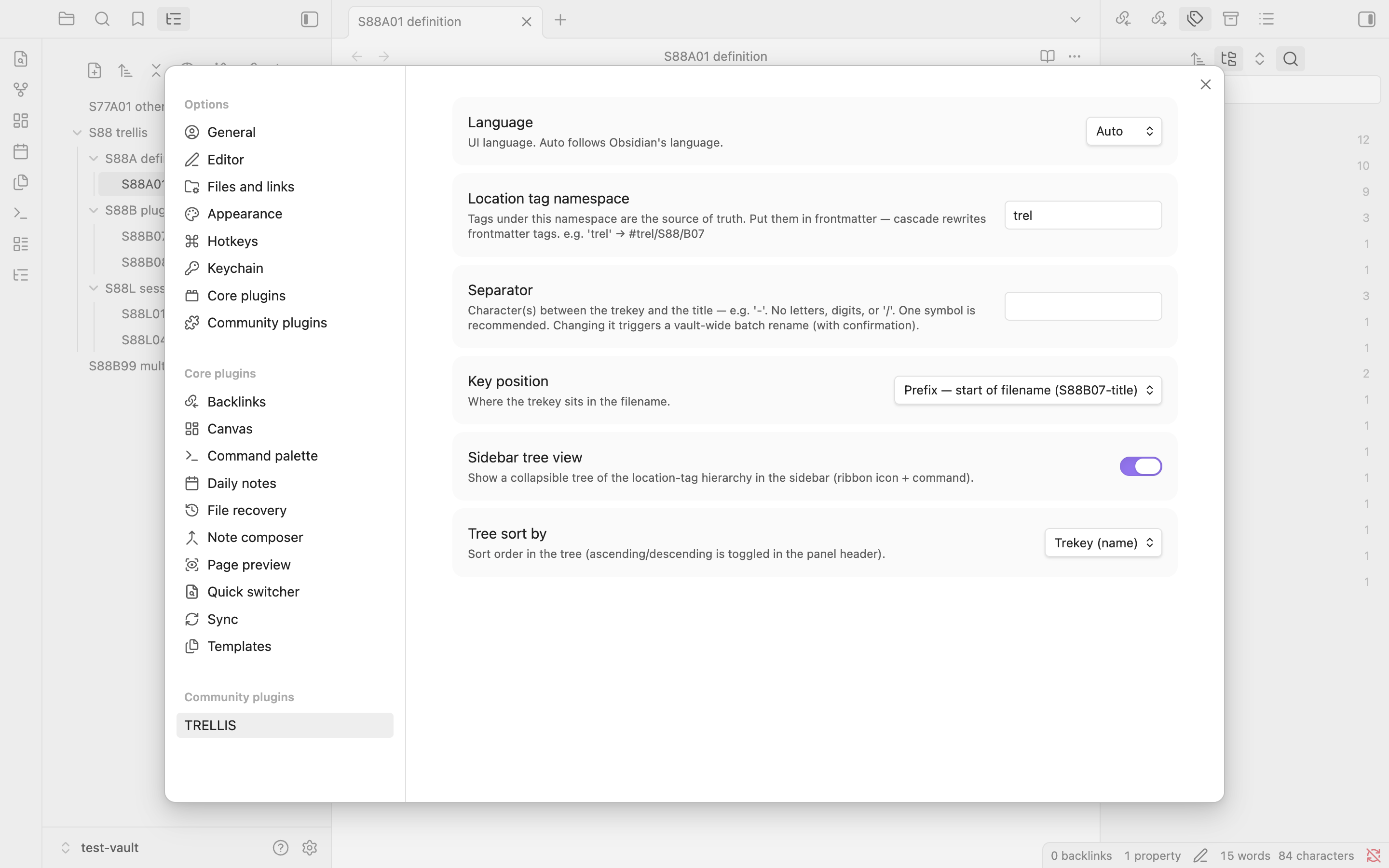1389x868 pixels.
Task: Open the vault switcher for test-vault
Action: pos(100,847)
